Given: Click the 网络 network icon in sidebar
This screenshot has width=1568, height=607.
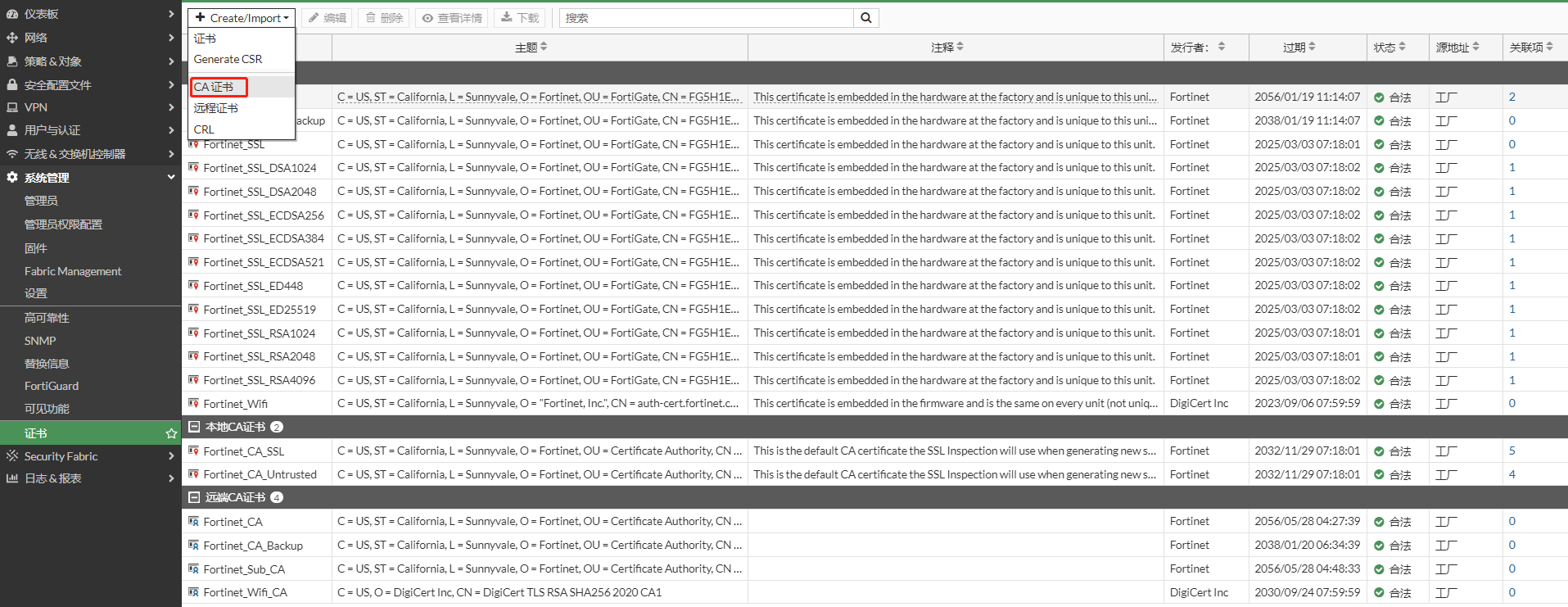Looking at the screenshot, I should [12, 38].
